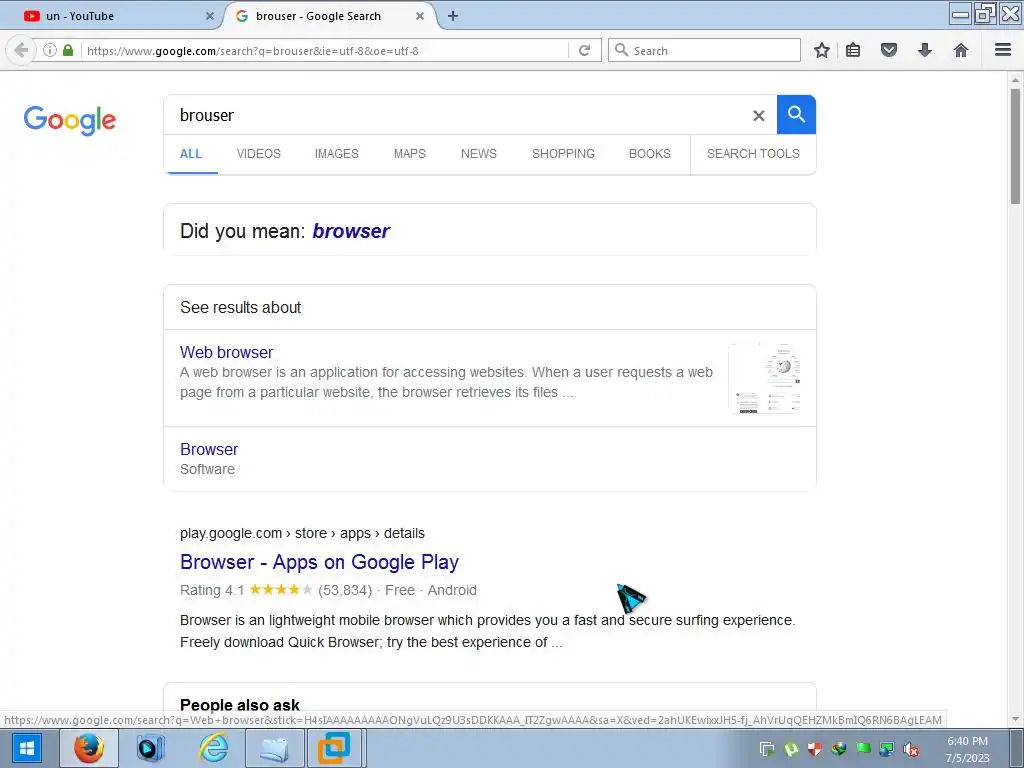Open site information via the info icon
The image size is (1024, 768).
50,50
